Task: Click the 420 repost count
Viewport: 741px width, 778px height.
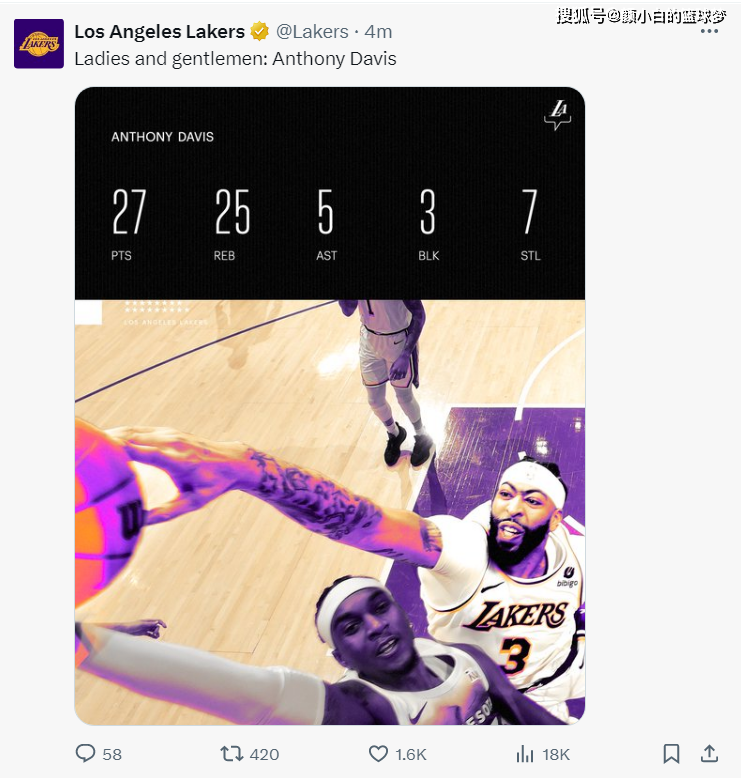Action: pos(264,754)
